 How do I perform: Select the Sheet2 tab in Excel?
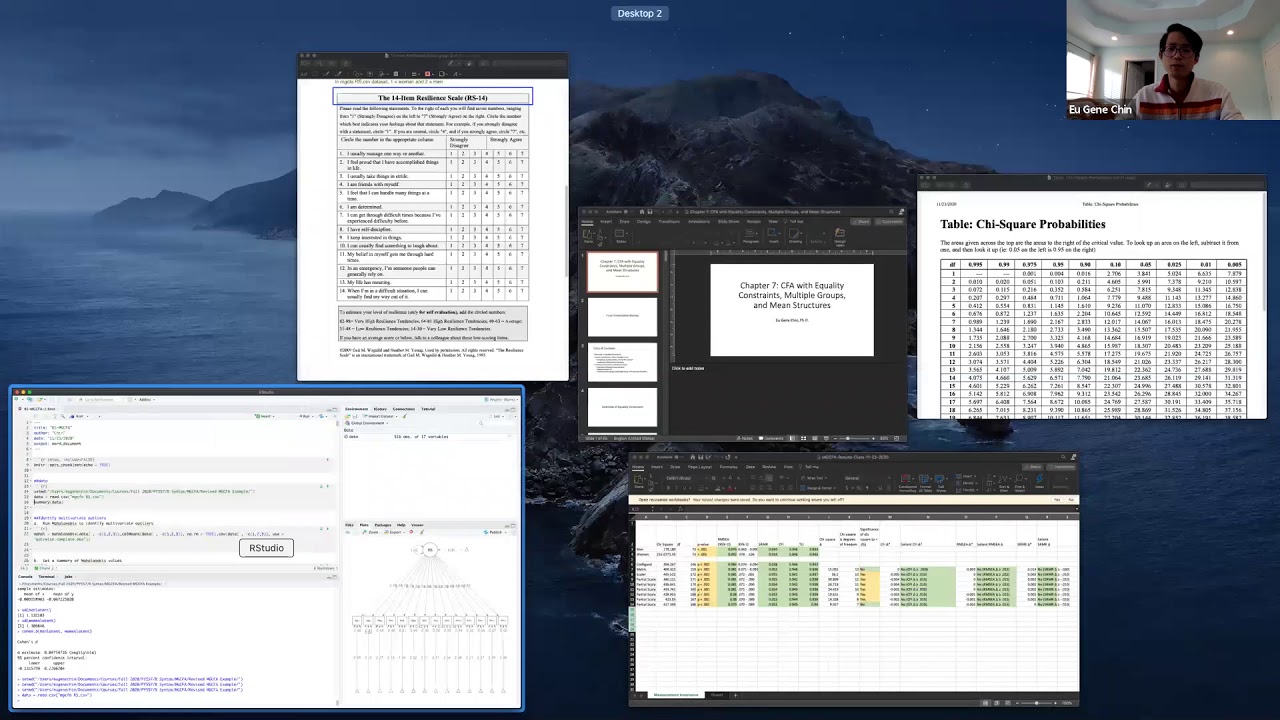[x=717, y=695]
